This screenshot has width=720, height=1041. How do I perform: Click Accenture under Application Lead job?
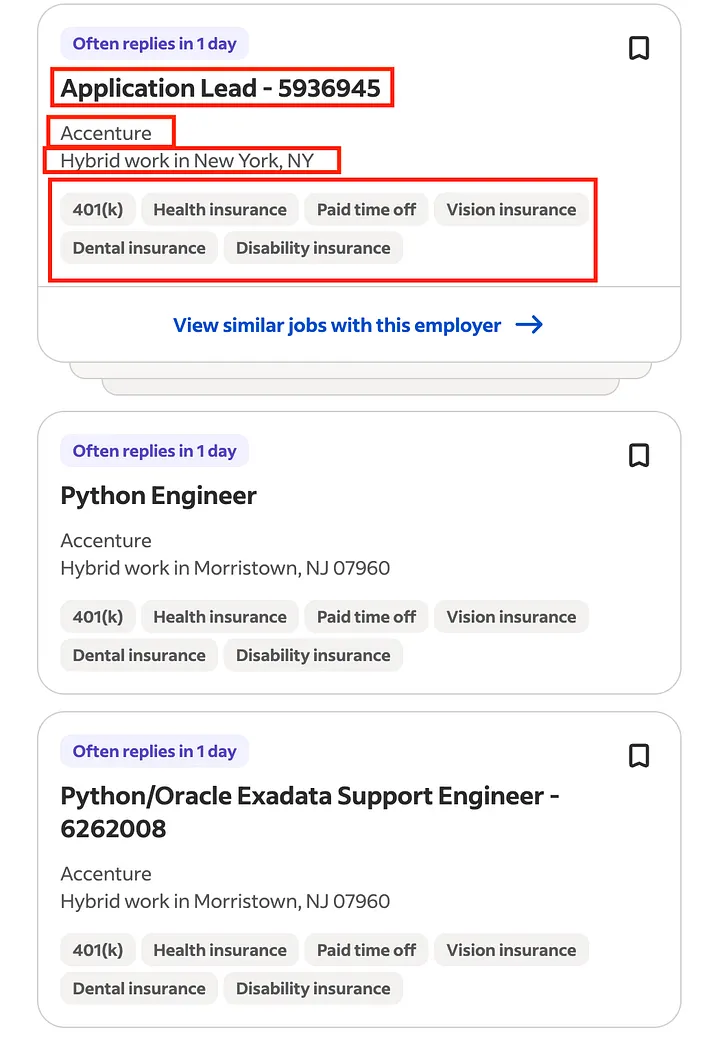pos(106,133)
